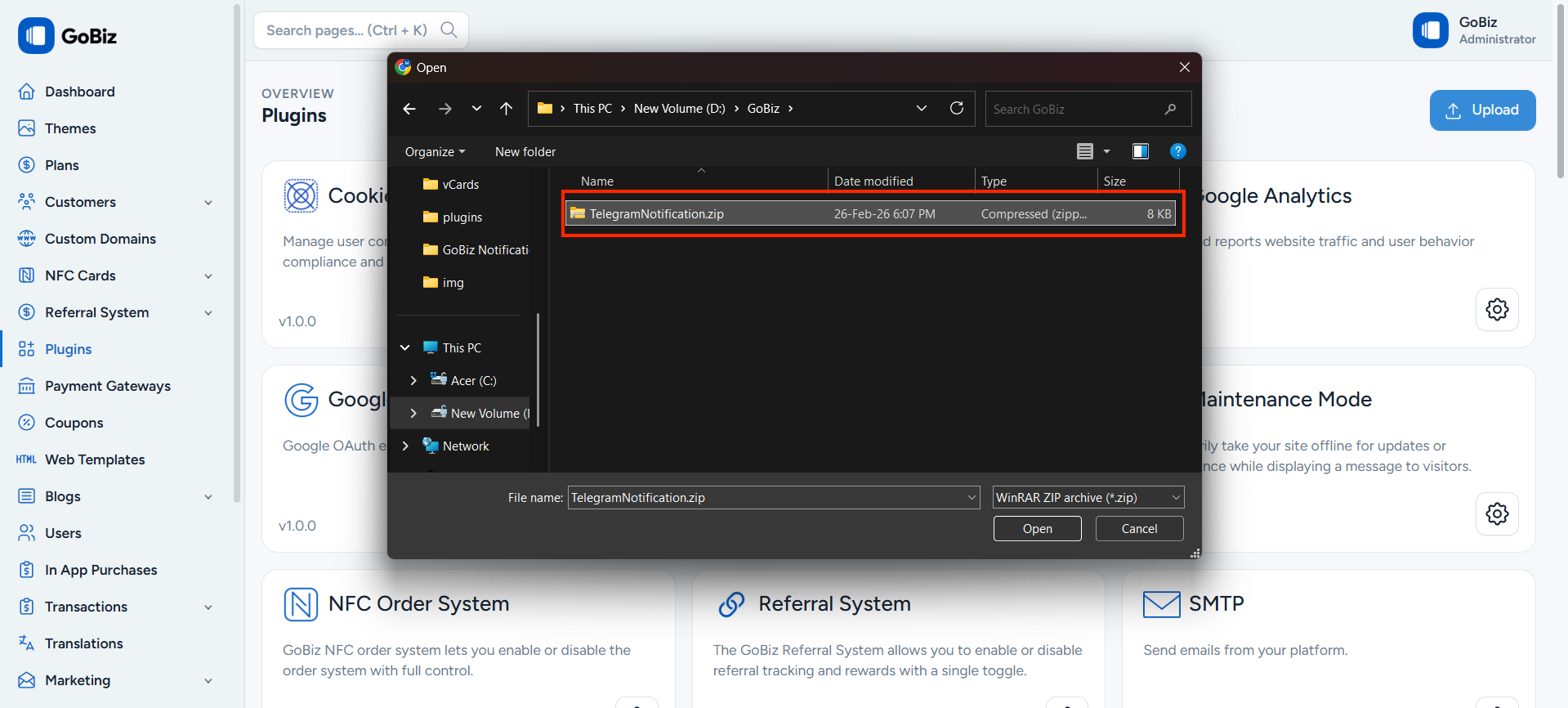Refresh the GoBiz folder listing
The width and height of the screenshot is (1568, 708).
coord(957,109)
